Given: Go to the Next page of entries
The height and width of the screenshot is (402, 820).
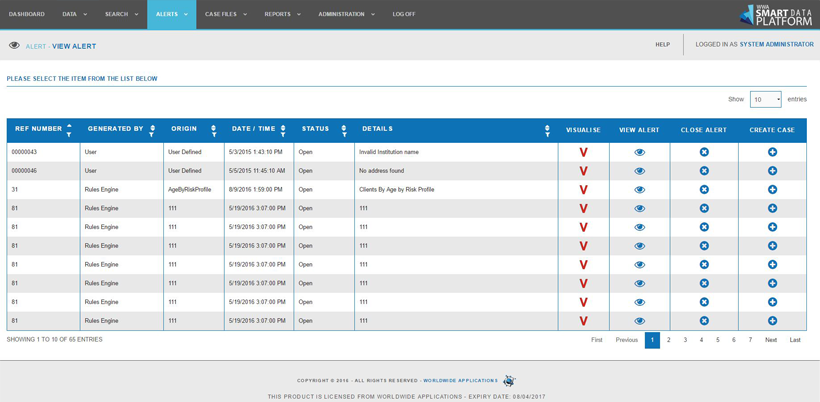Looking at the screenshot, I should click(771, 340).
